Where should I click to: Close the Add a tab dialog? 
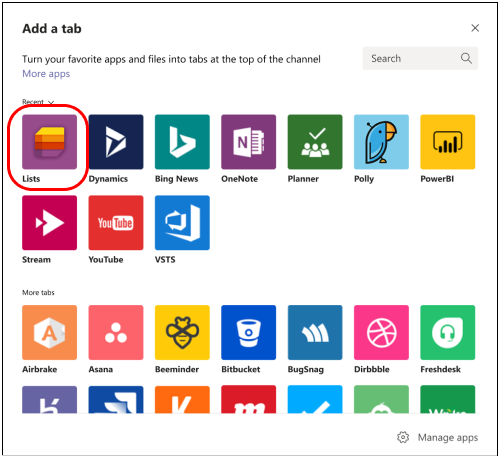click(475, 28)
